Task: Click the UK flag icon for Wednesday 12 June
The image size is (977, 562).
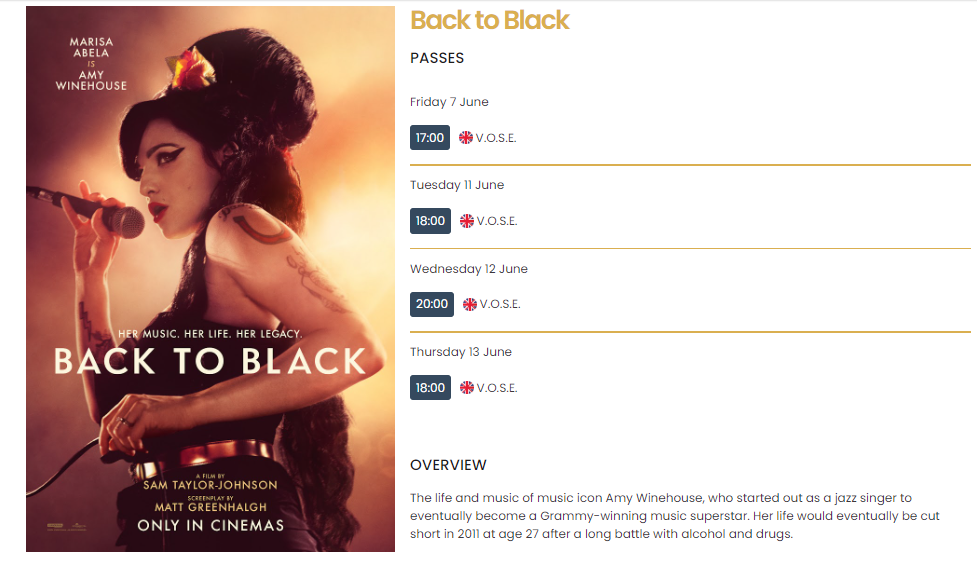Action: pos(470,304)
